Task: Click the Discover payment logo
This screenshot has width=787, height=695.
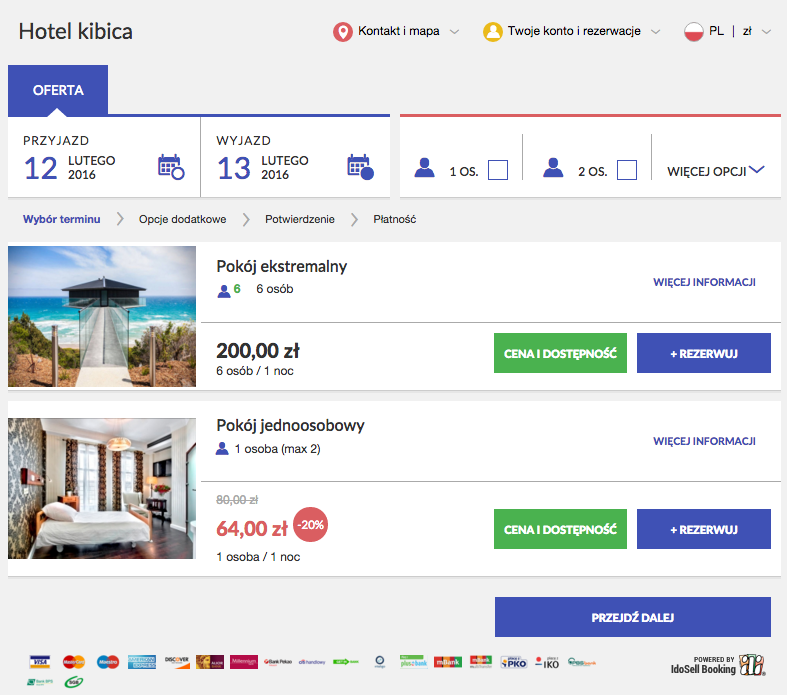Action: pos(177,661)
